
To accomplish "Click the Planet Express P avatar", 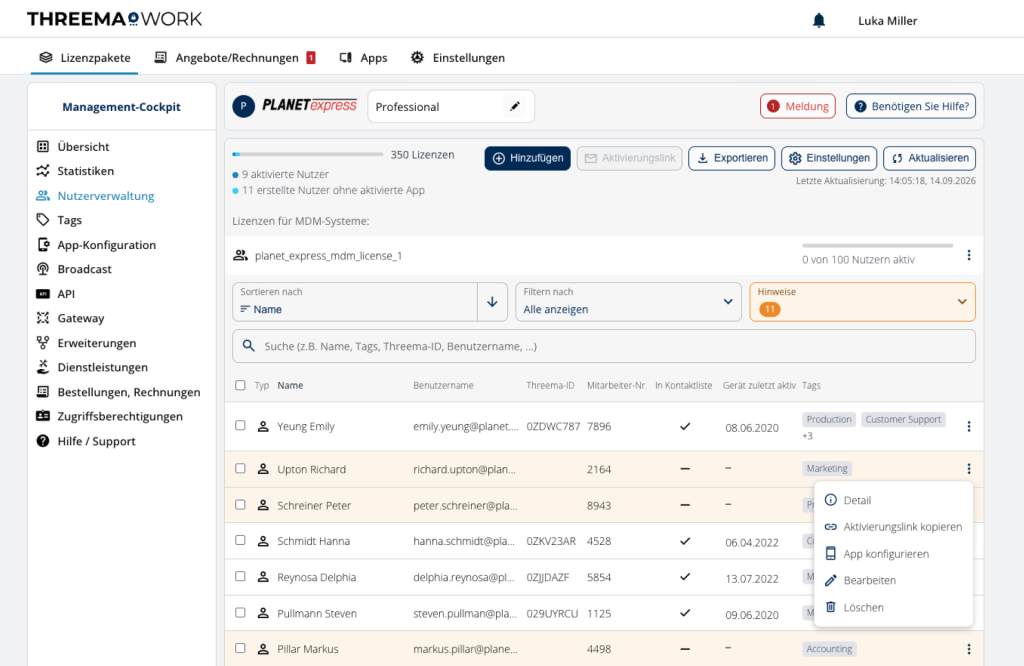I will coord(244,106).
